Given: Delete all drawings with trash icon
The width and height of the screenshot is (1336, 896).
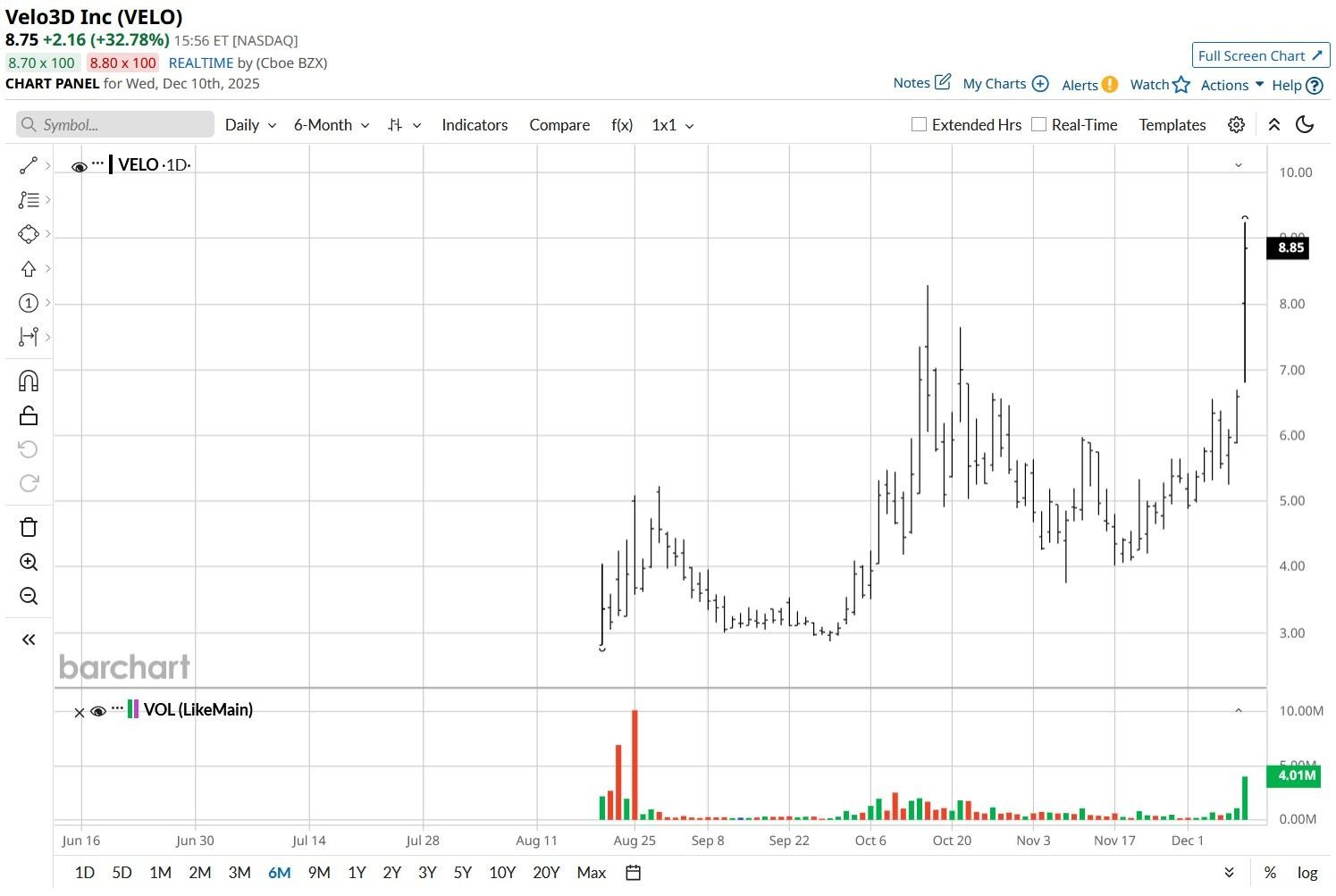Looking at the screenshot, I should coord(28,527).
